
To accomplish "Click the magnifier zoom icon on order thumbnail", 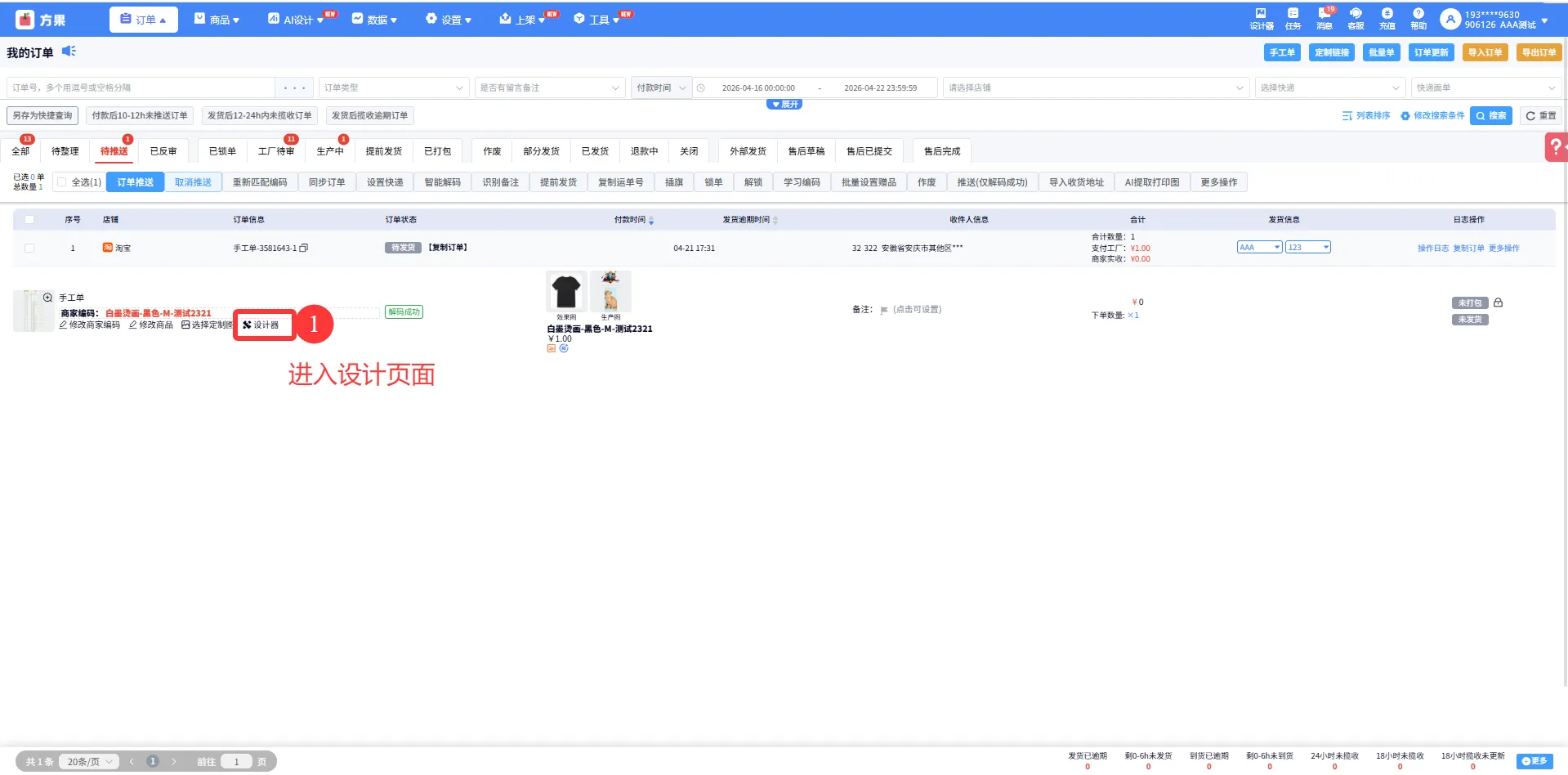I will point(47,298).
